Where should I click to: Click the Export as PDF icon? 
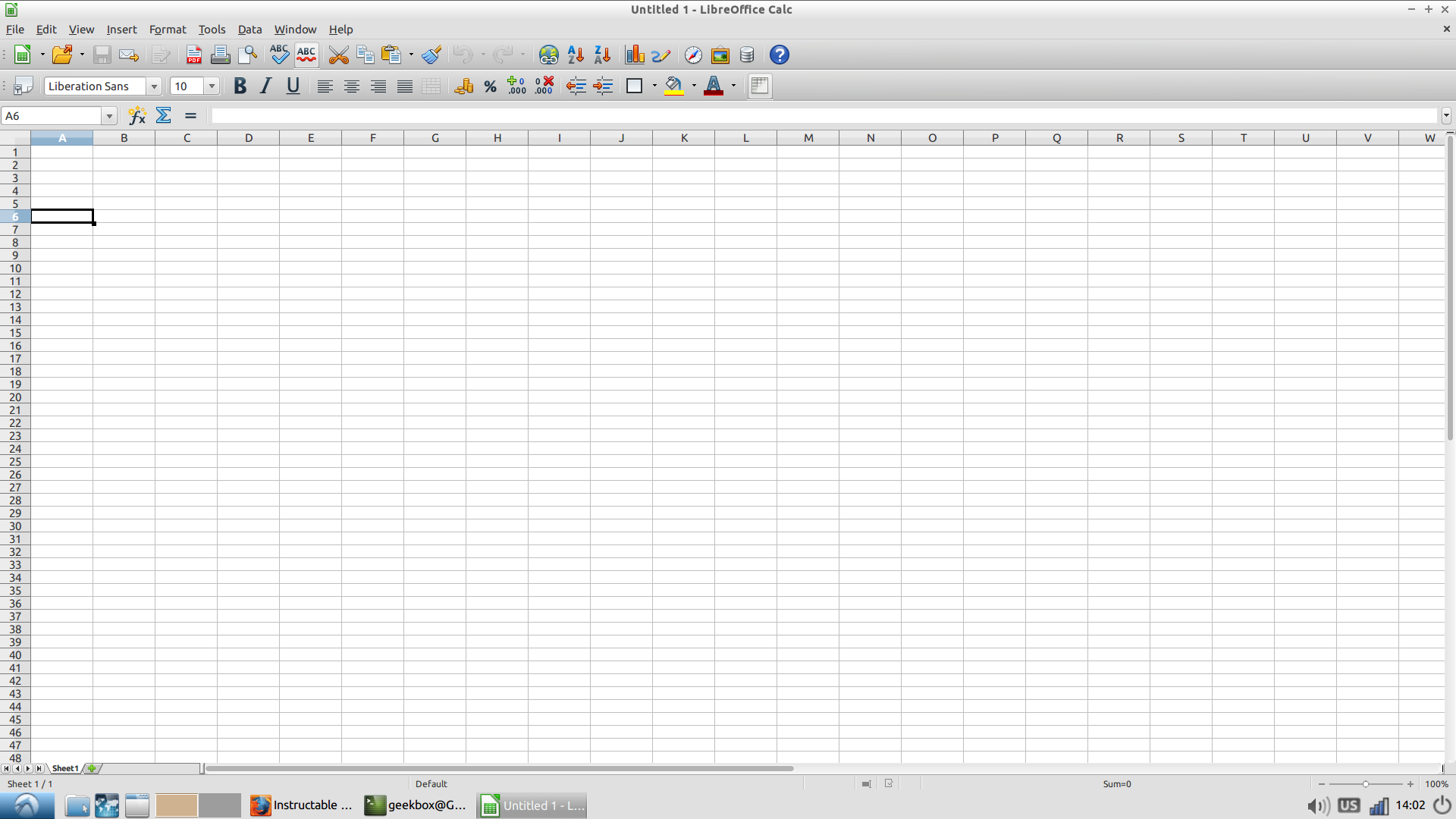(194, 55)
